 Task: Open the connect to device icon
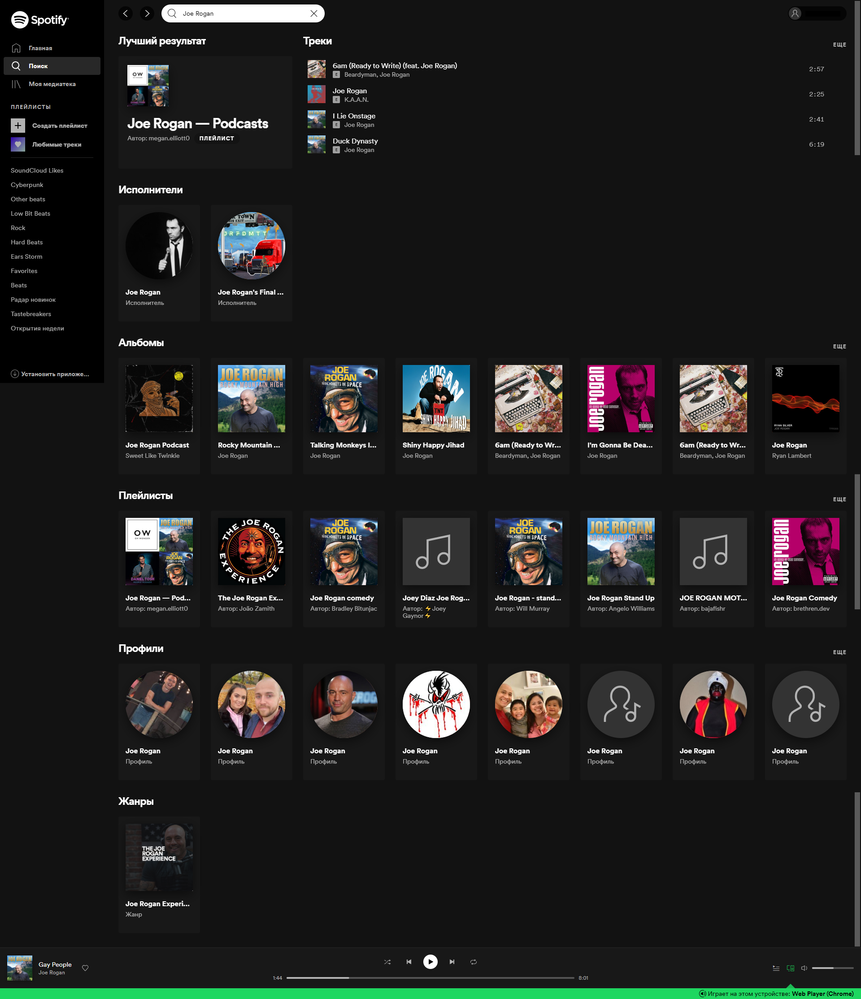tap(790, 968)
